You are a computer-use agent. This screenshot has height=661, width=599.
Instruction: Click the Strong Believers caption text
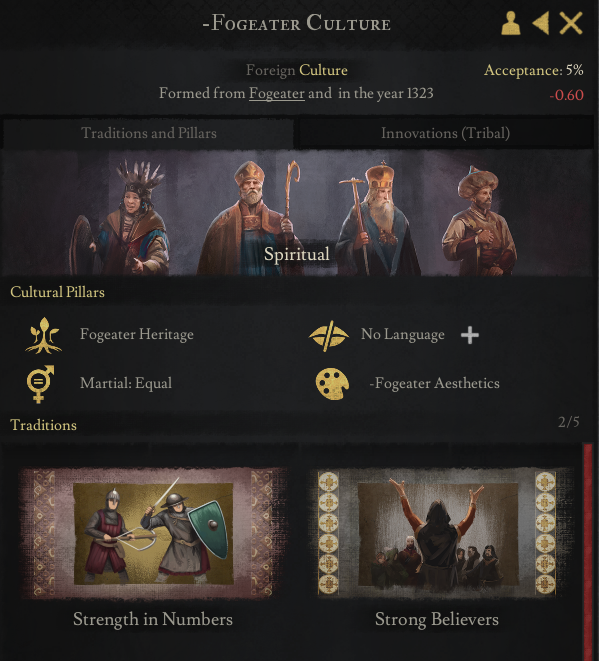tap(437, 620)
